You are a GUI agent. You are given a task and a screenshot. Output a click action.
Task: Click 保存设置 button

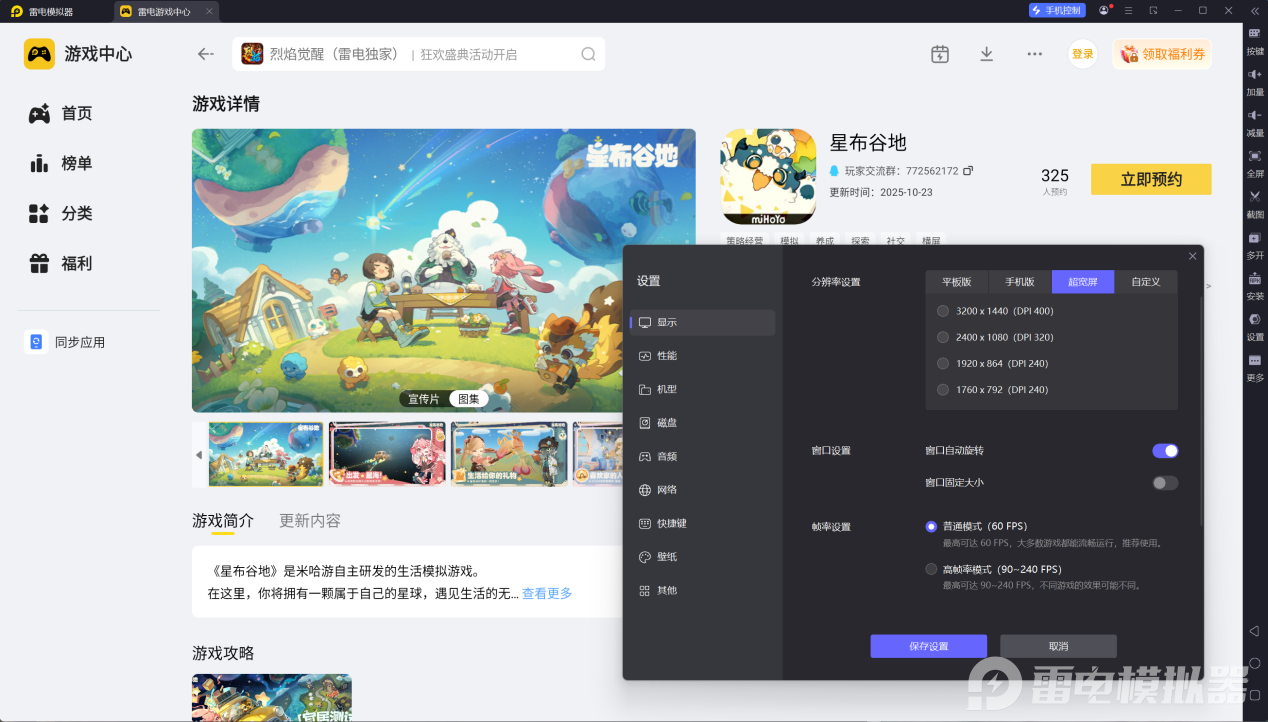coord(928,646)
